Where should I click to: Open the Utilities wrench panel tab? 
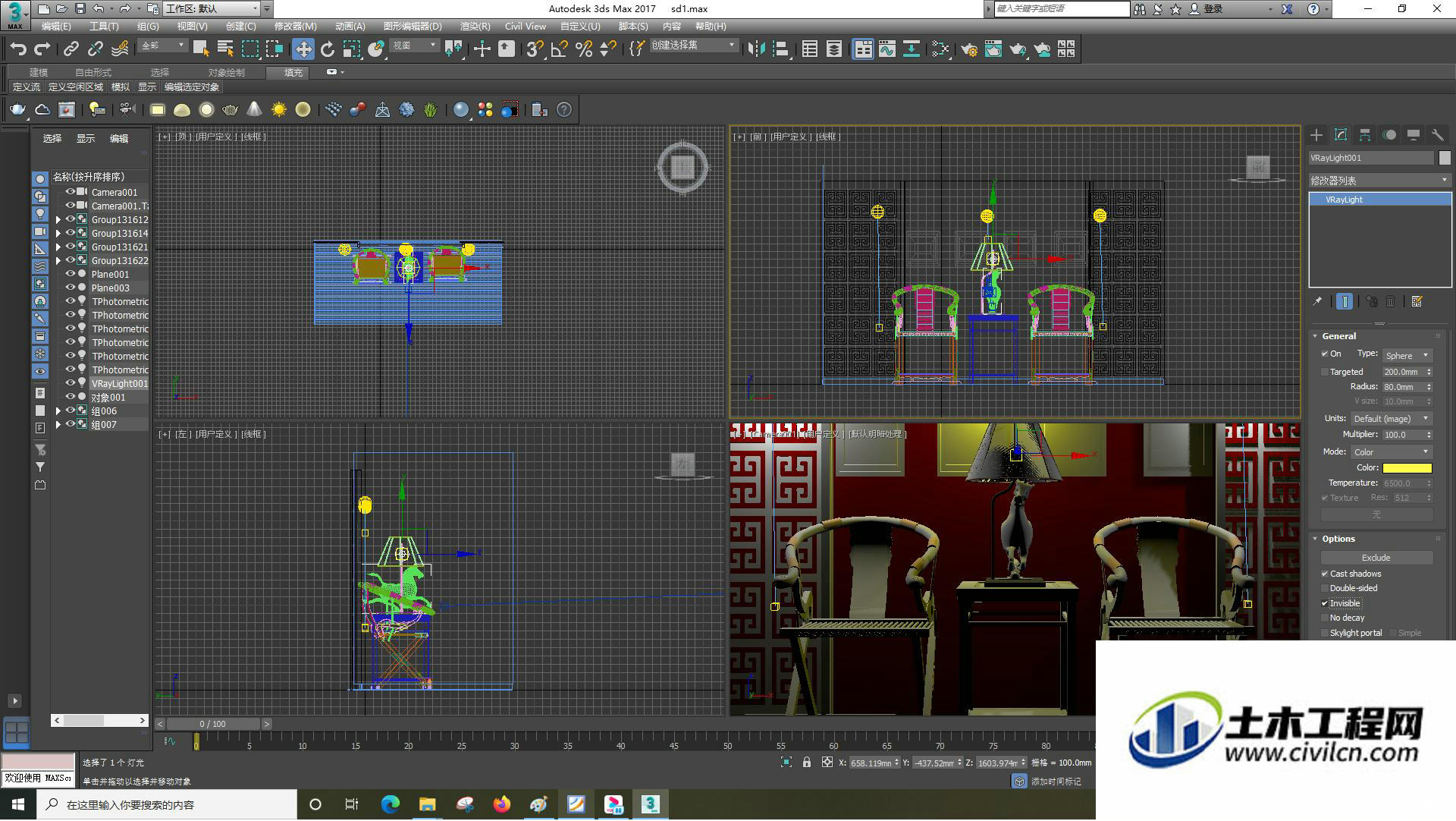click(x=1438, y=135)
